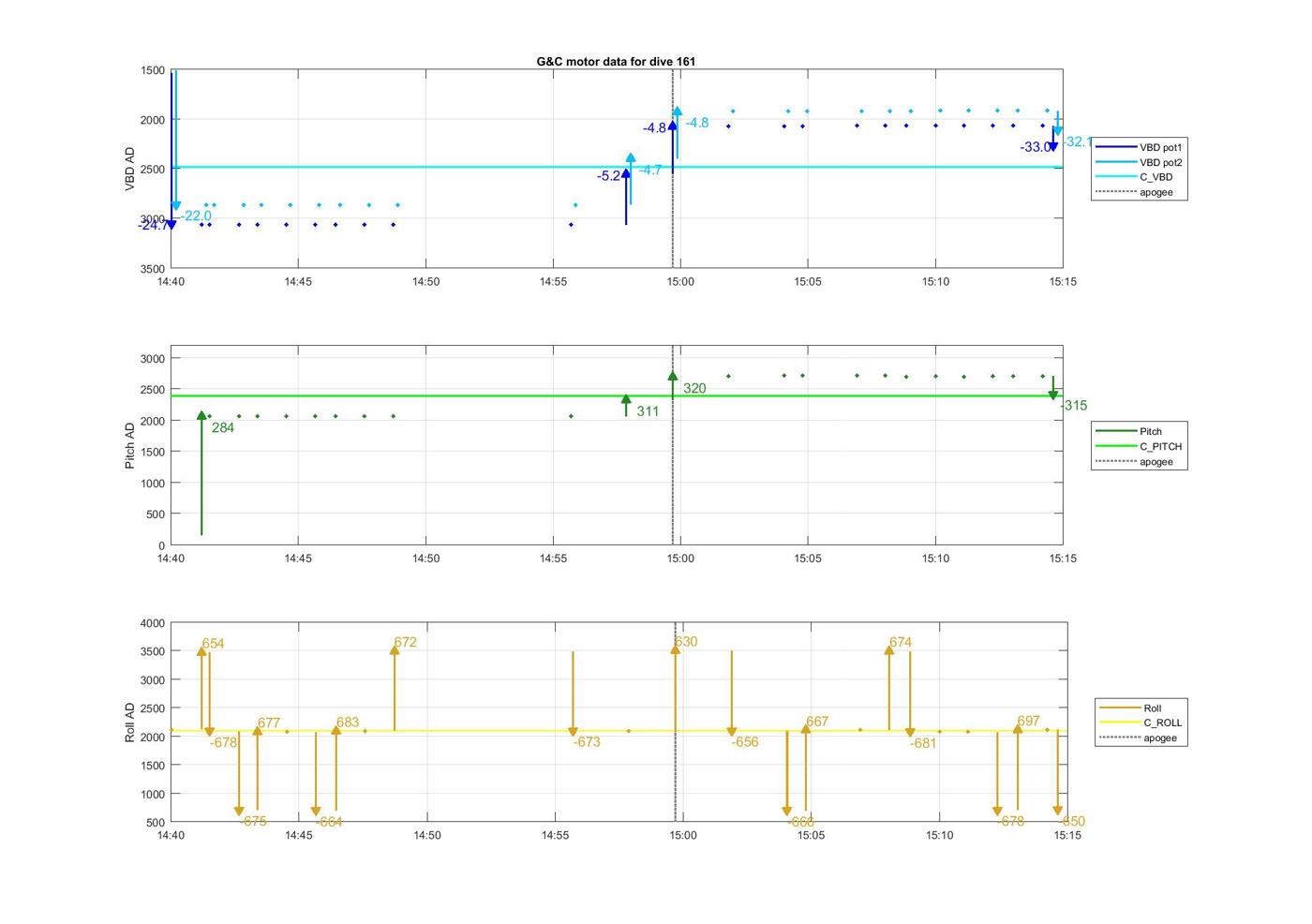The width and height of the screenshot is (1312, 924).
Task: Click the '2500' tick on the VBD axis
Action: pos(153,170)
